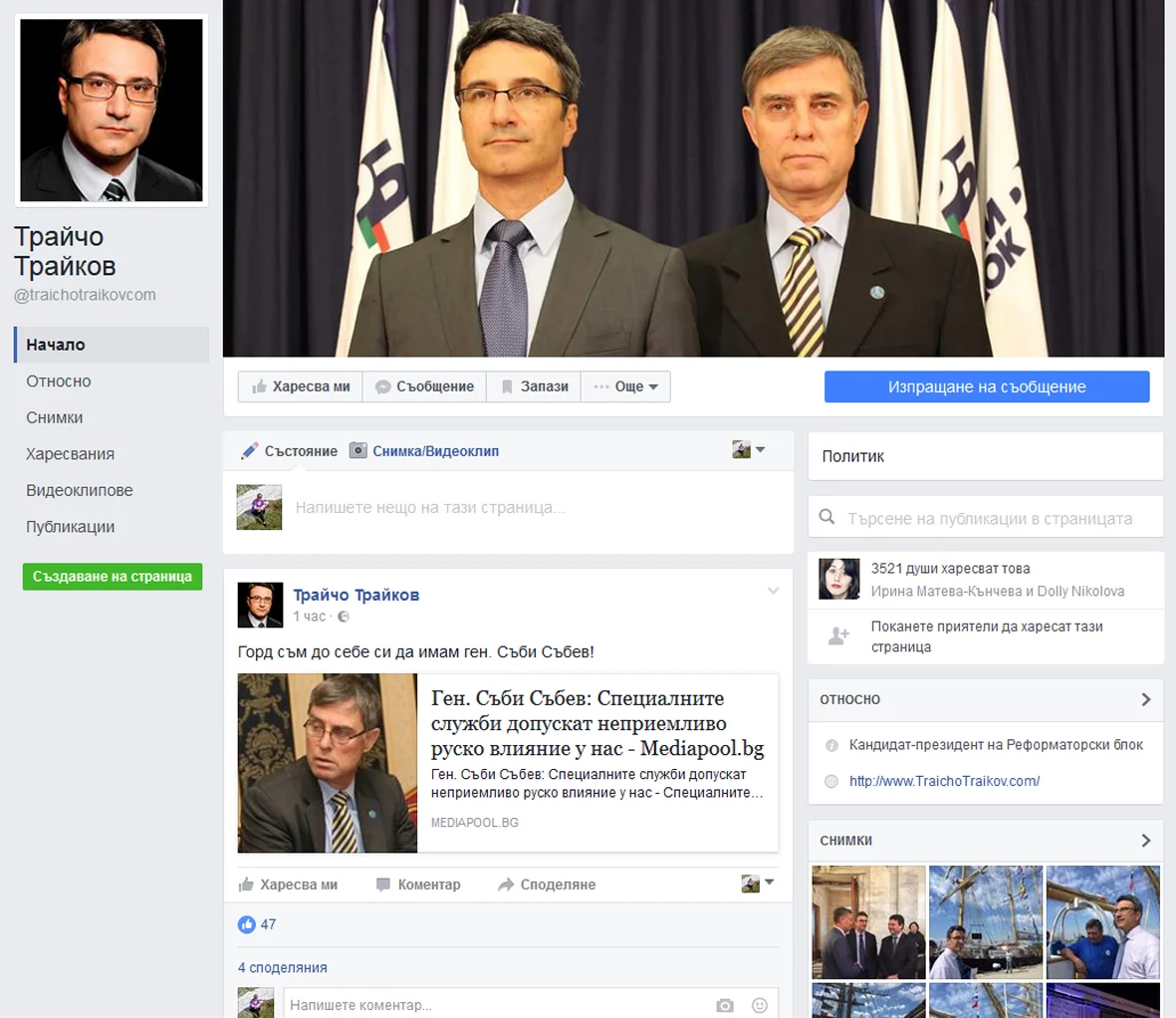Viewport: 1176px width, 1018px height.
Task: Click the Напишете коментар input field
Action: pyautogui.click(x=495, y=1005)
